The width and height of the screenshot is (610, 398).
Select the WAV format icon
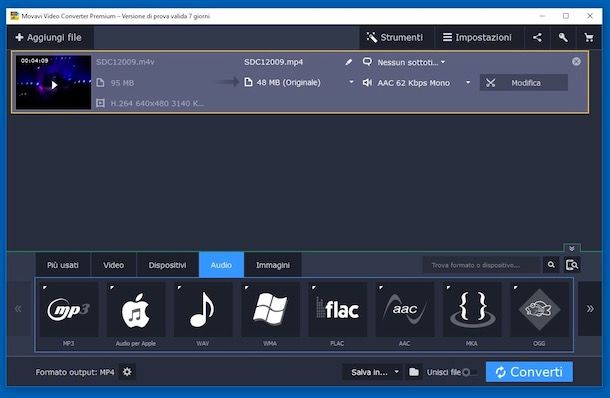pos(203,310)
